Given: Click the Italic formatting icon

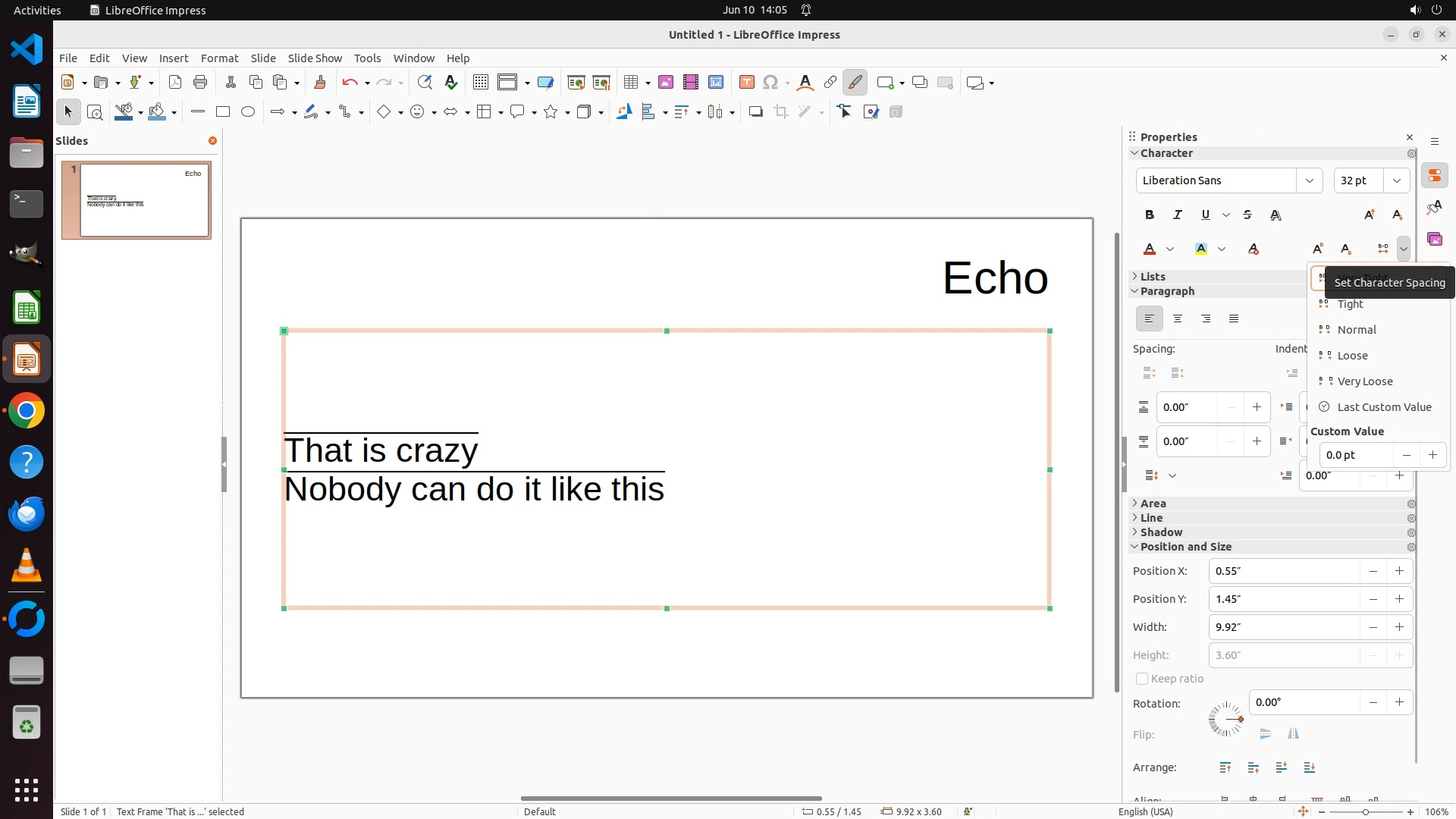Looking at the screenshot, I should [1177, 215].
